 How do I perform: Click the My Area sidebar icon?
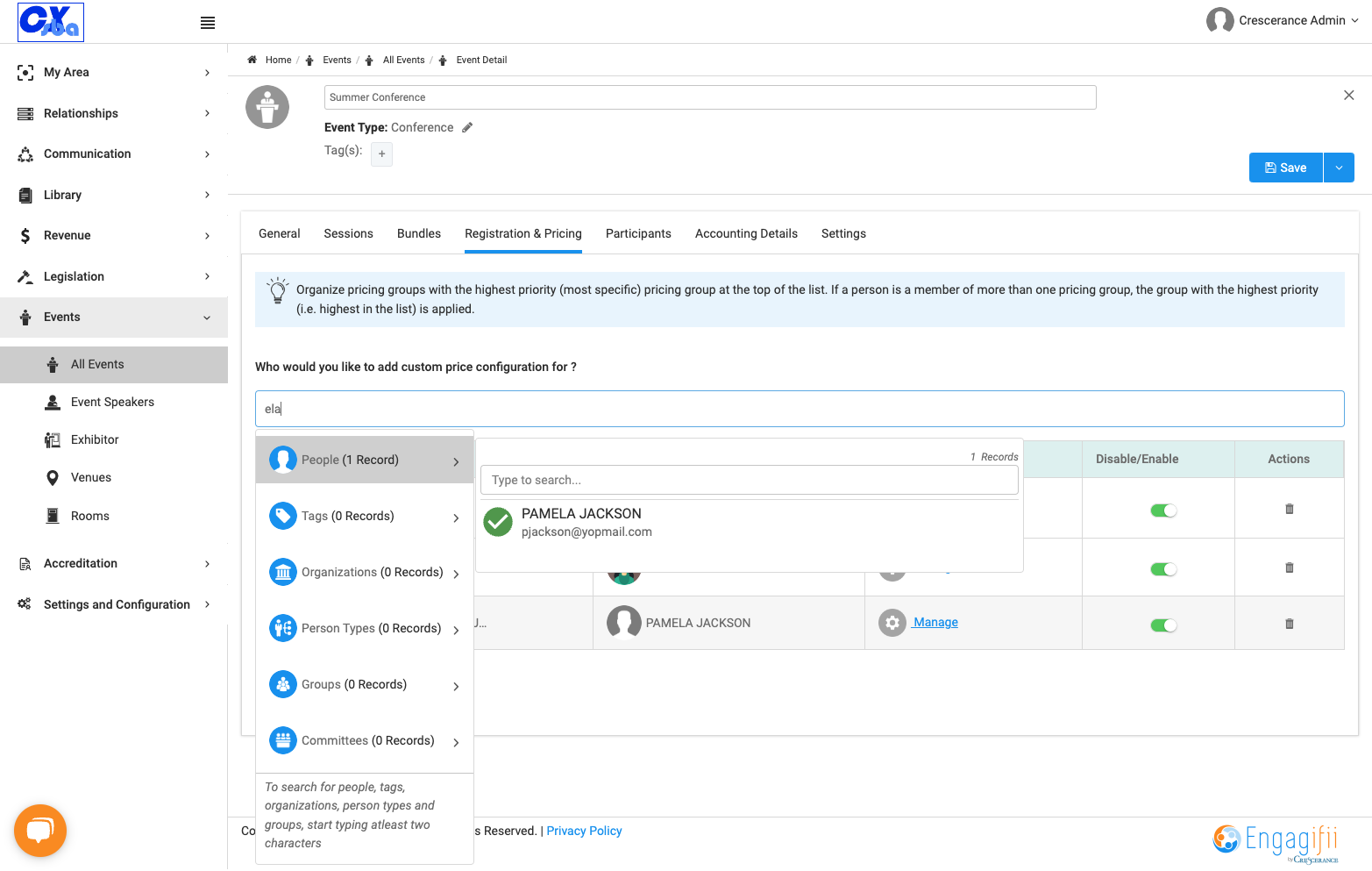tap(25, 72)
